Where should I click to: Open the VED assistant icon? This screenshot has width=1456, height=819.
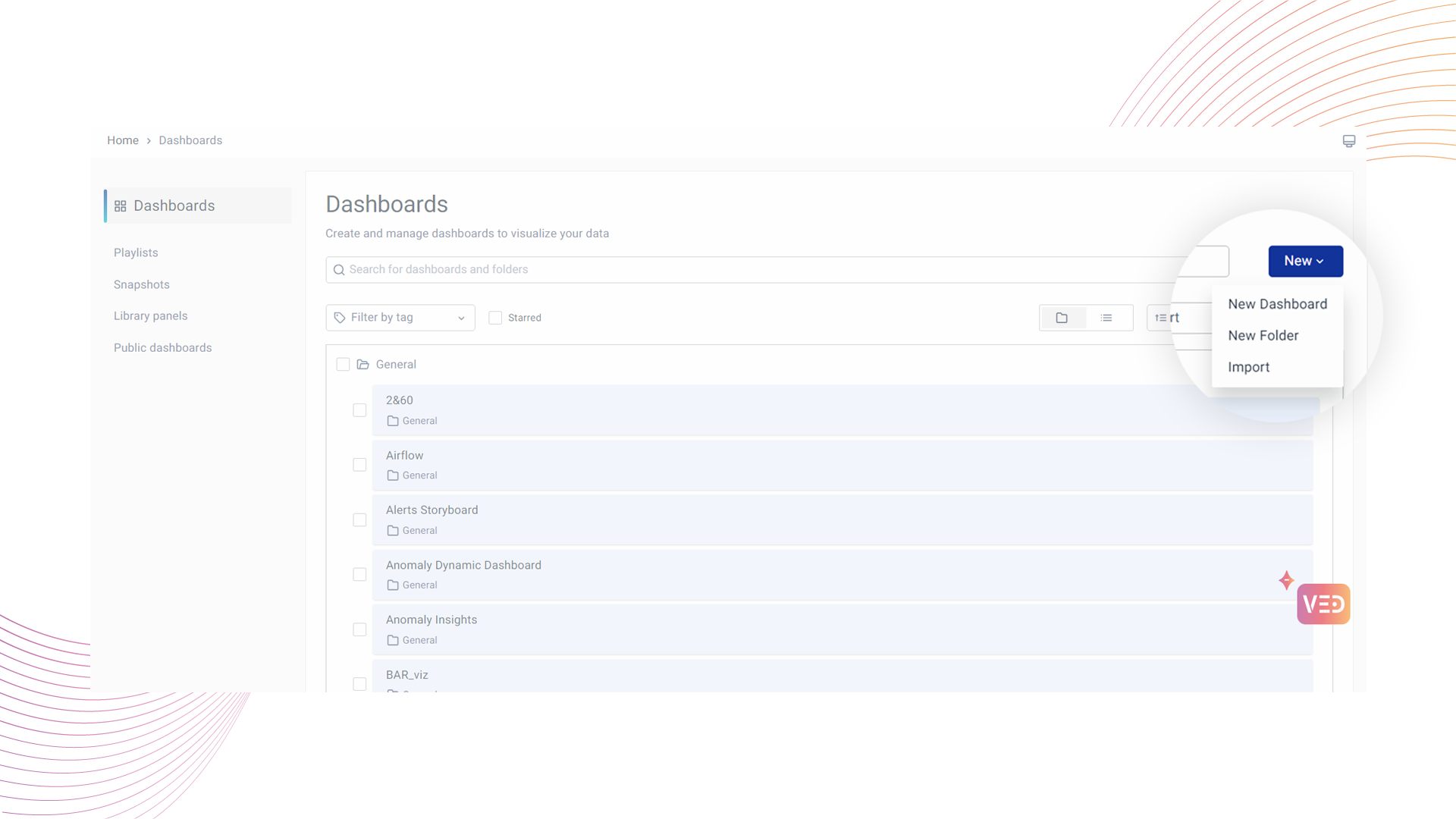[1323, 604]
